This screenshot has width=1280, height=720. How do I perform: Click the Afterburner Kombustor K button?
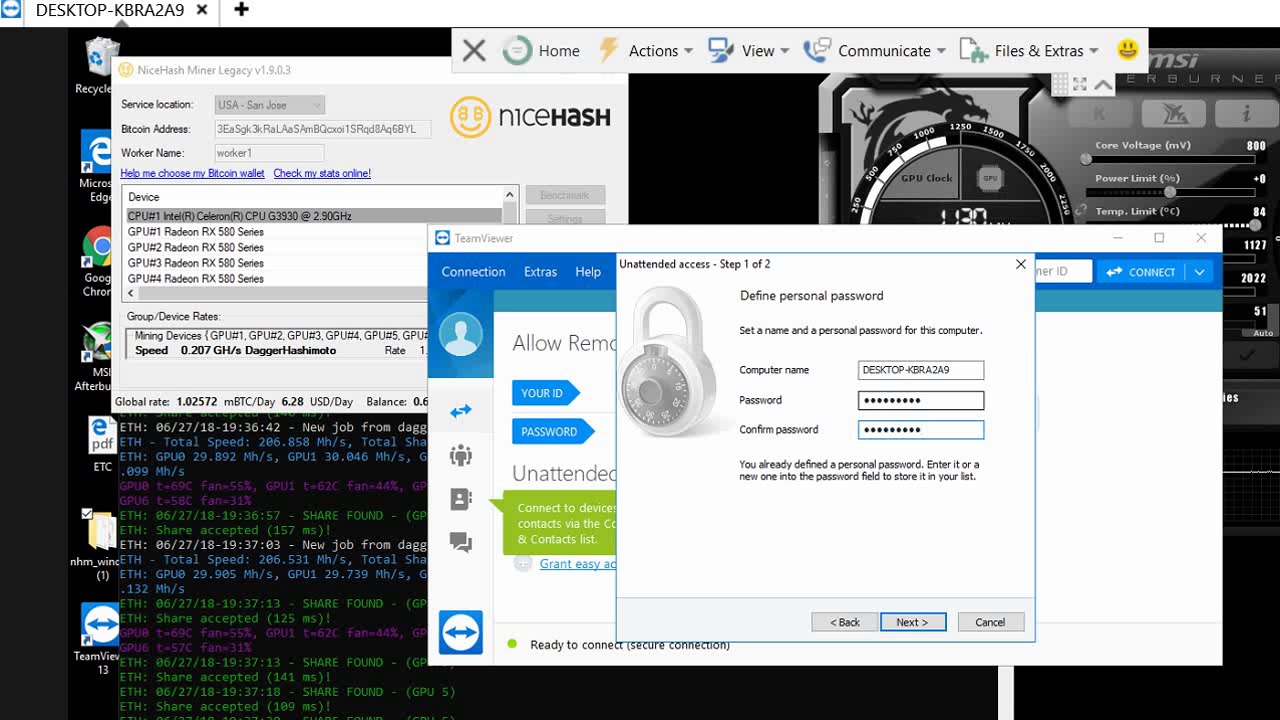[x=1101, y=114]
